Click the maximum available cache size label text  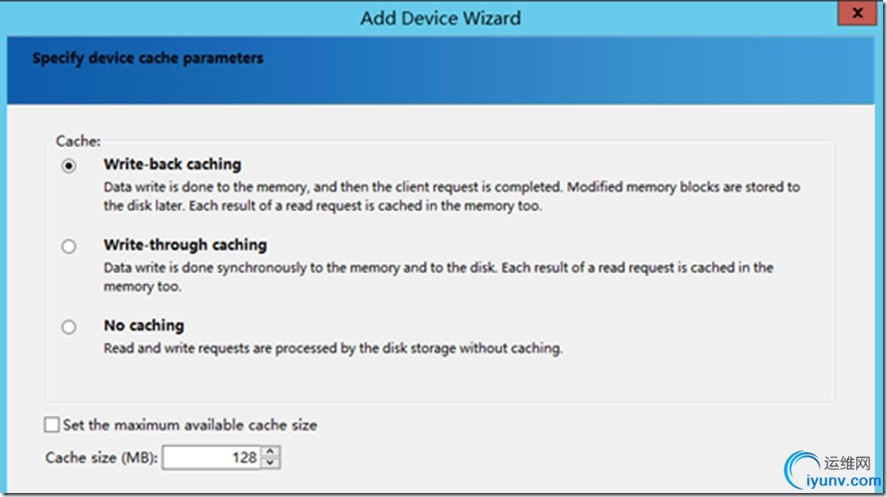[190, 425]
